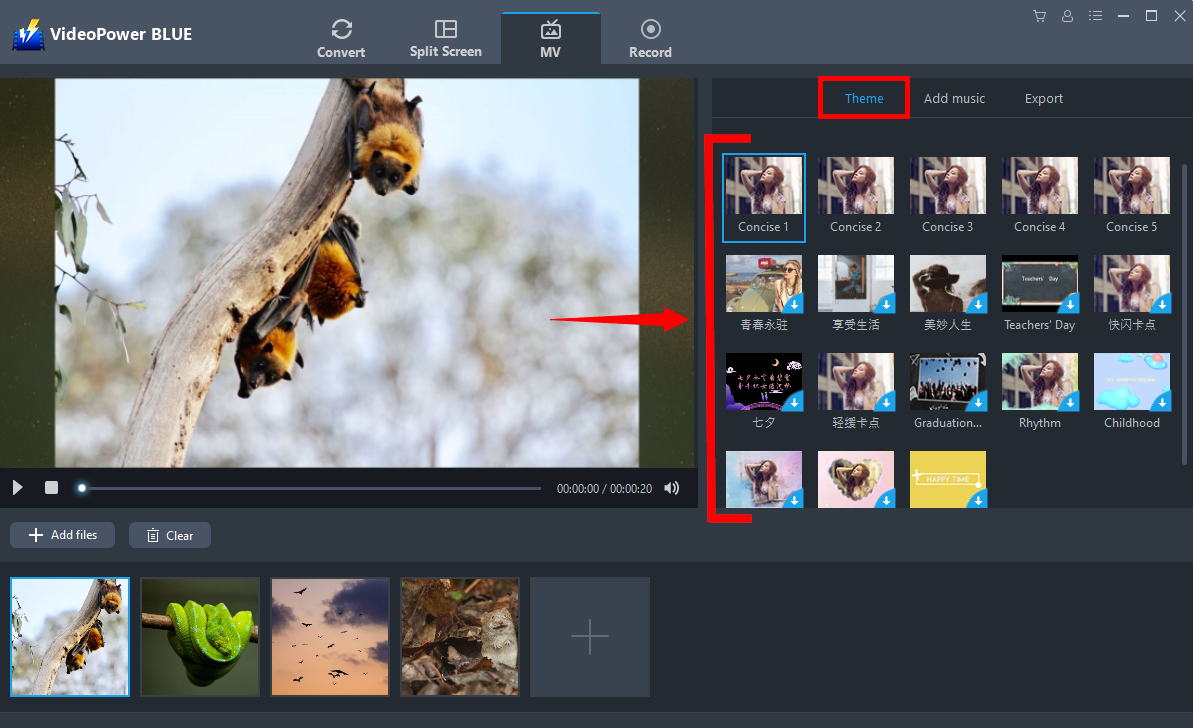Switch to the Record tab
The image size is (1193, 728).
650,39
